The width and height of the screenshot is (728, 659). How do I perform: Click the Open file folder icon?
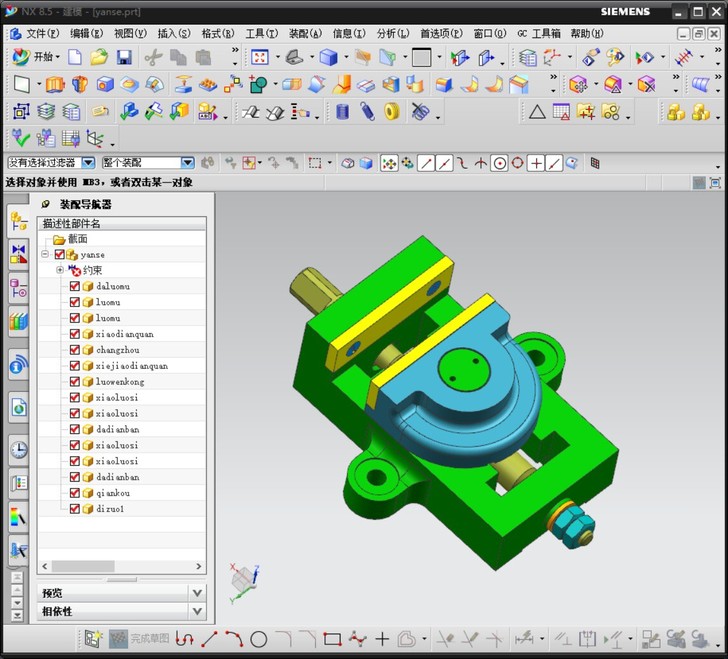[100, 58]
